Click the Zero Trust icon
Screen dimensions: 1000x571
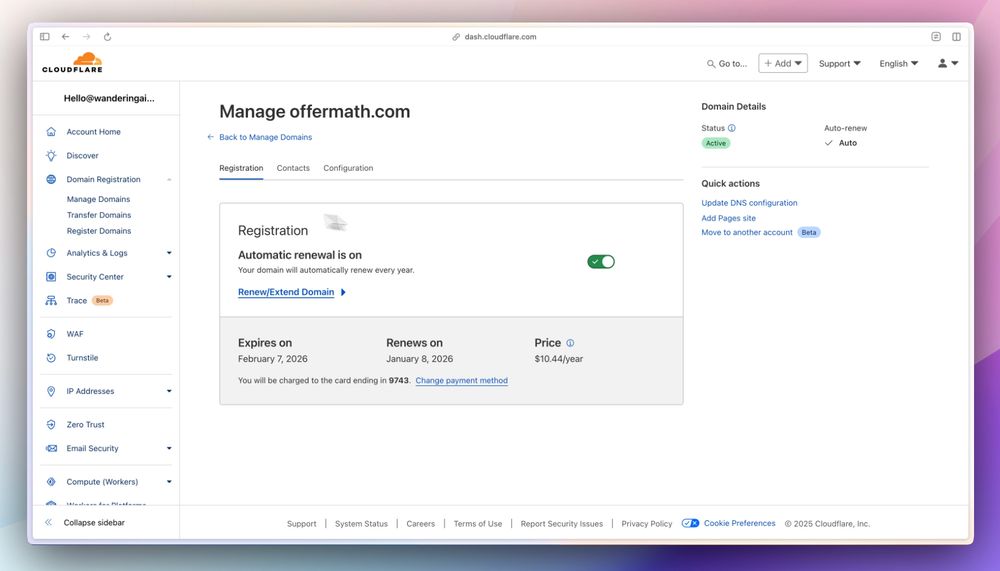(x=51, y=424)
